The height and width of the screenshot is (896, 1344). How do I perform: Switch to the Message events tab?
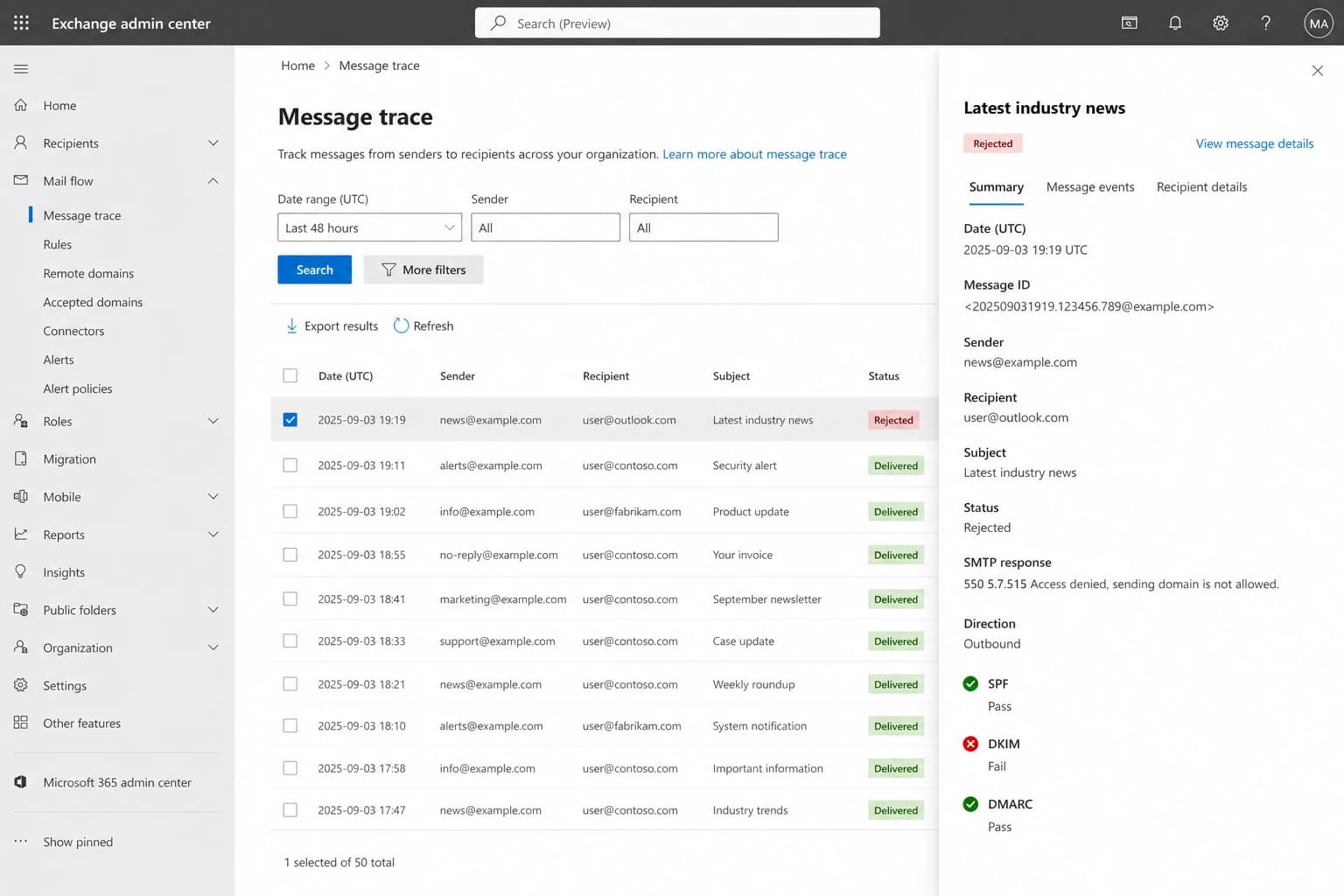[x=1090, y=186]
